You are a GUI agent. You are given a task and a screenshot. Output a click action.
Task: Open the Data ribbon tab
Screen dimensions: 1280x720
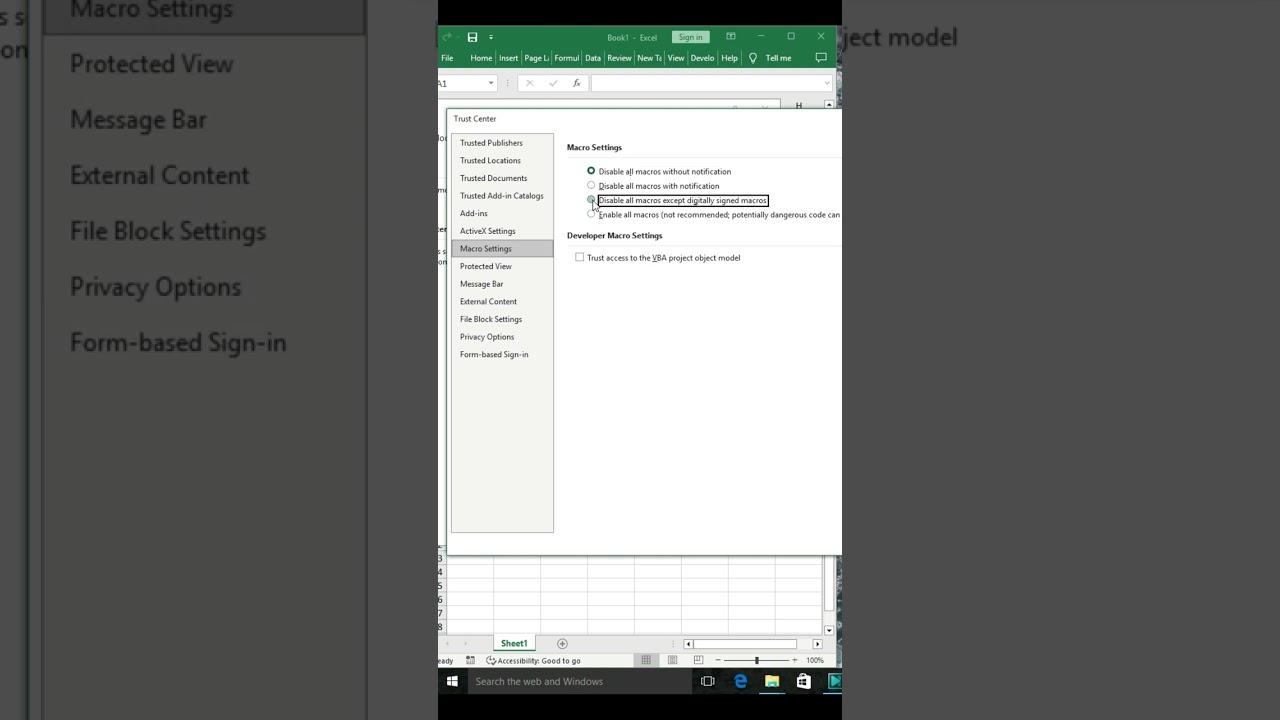[593, 58]
